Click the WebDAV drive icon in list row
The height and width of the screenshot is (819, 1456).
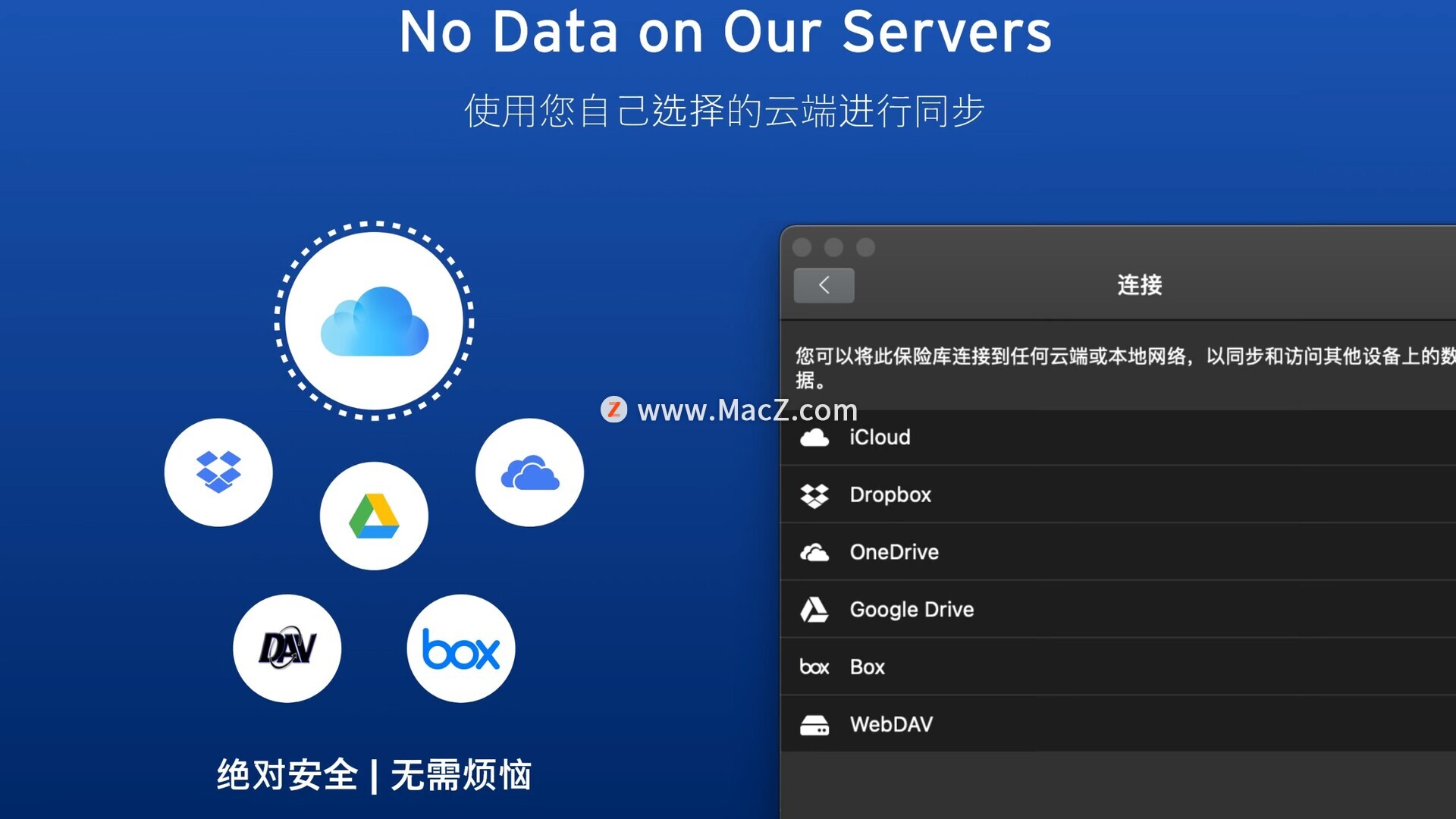click(x=814, y=725)
